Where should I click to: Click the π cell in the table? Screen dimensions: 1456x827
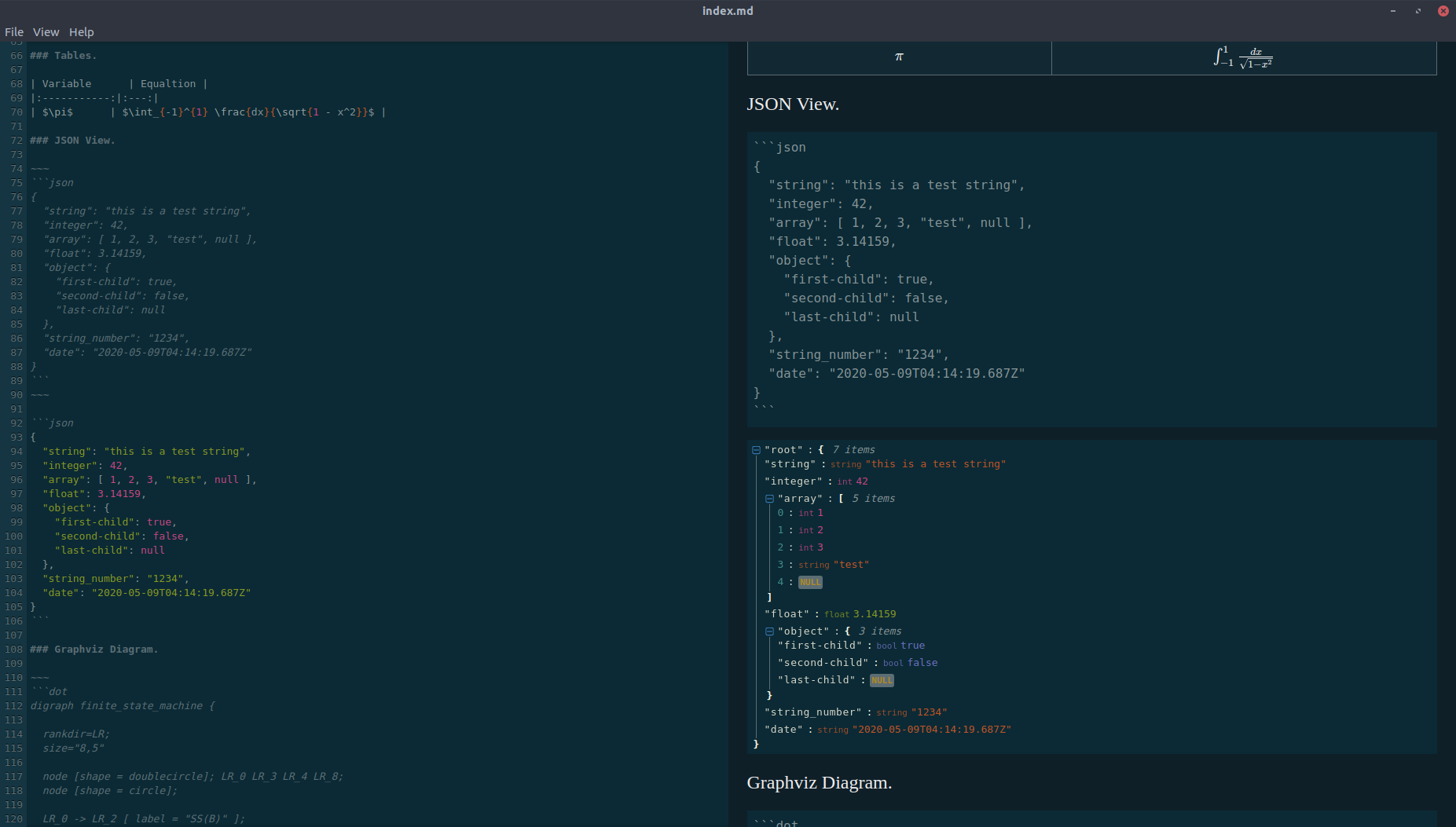pos(899,57)
